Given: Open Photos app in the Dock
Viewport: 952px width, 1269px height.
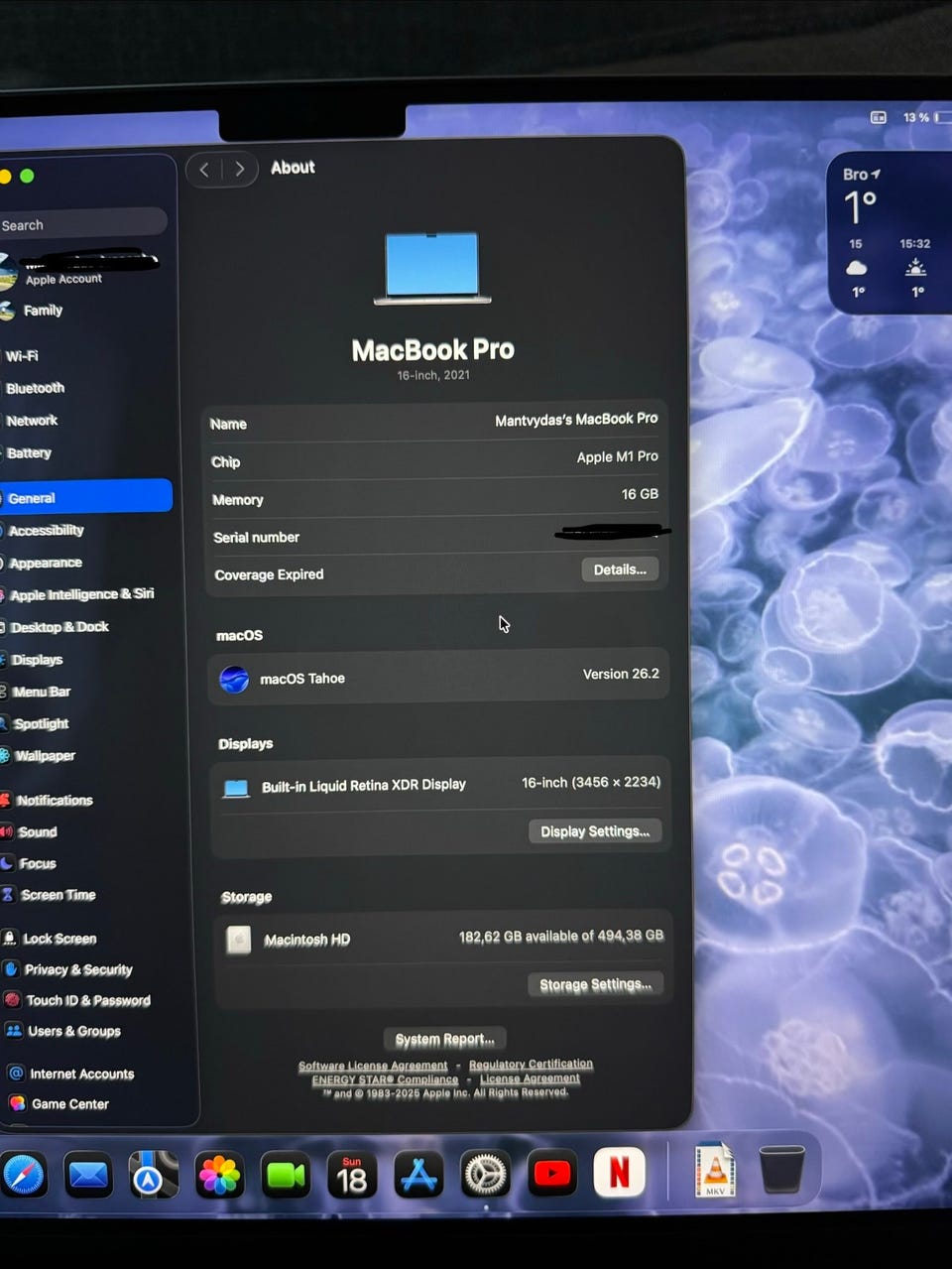Looking at the screenshot, I should point(219,1177).
